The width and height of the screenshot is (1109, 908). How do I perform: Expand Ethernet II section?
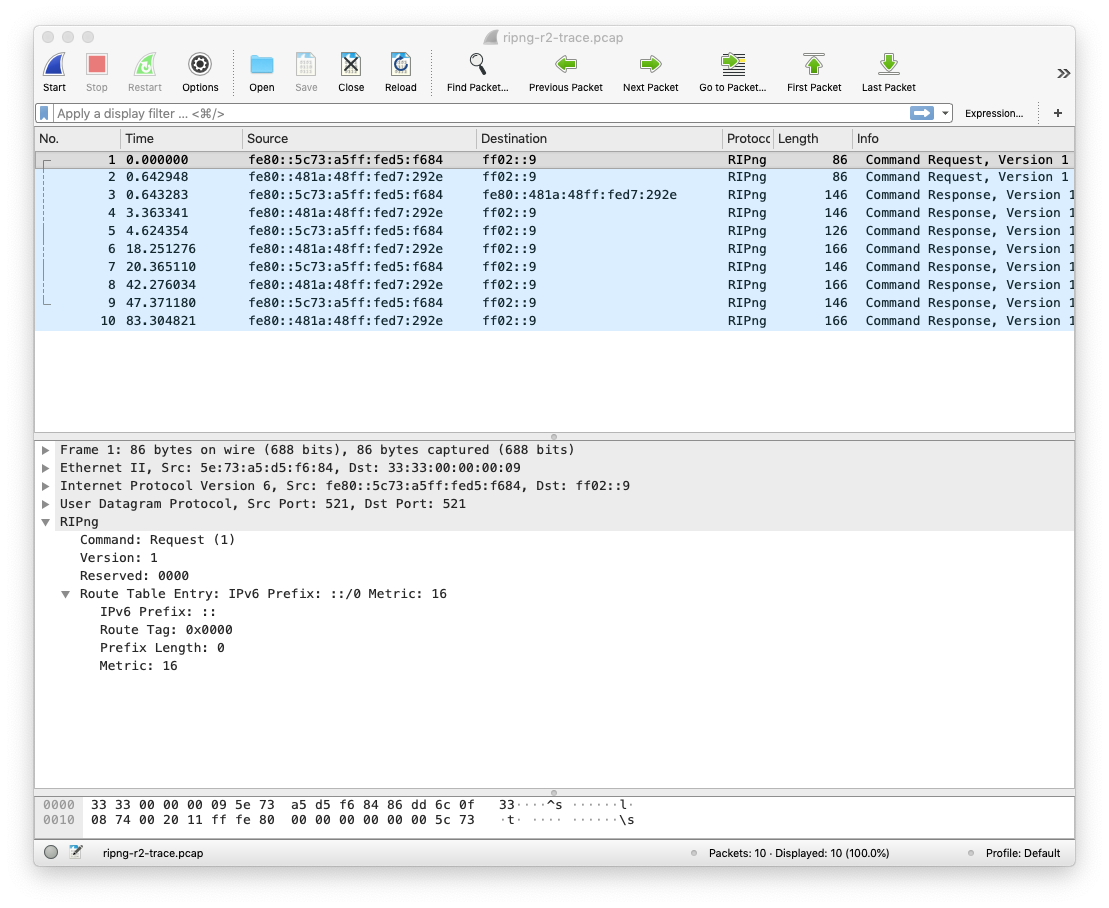tap(46, 468)
